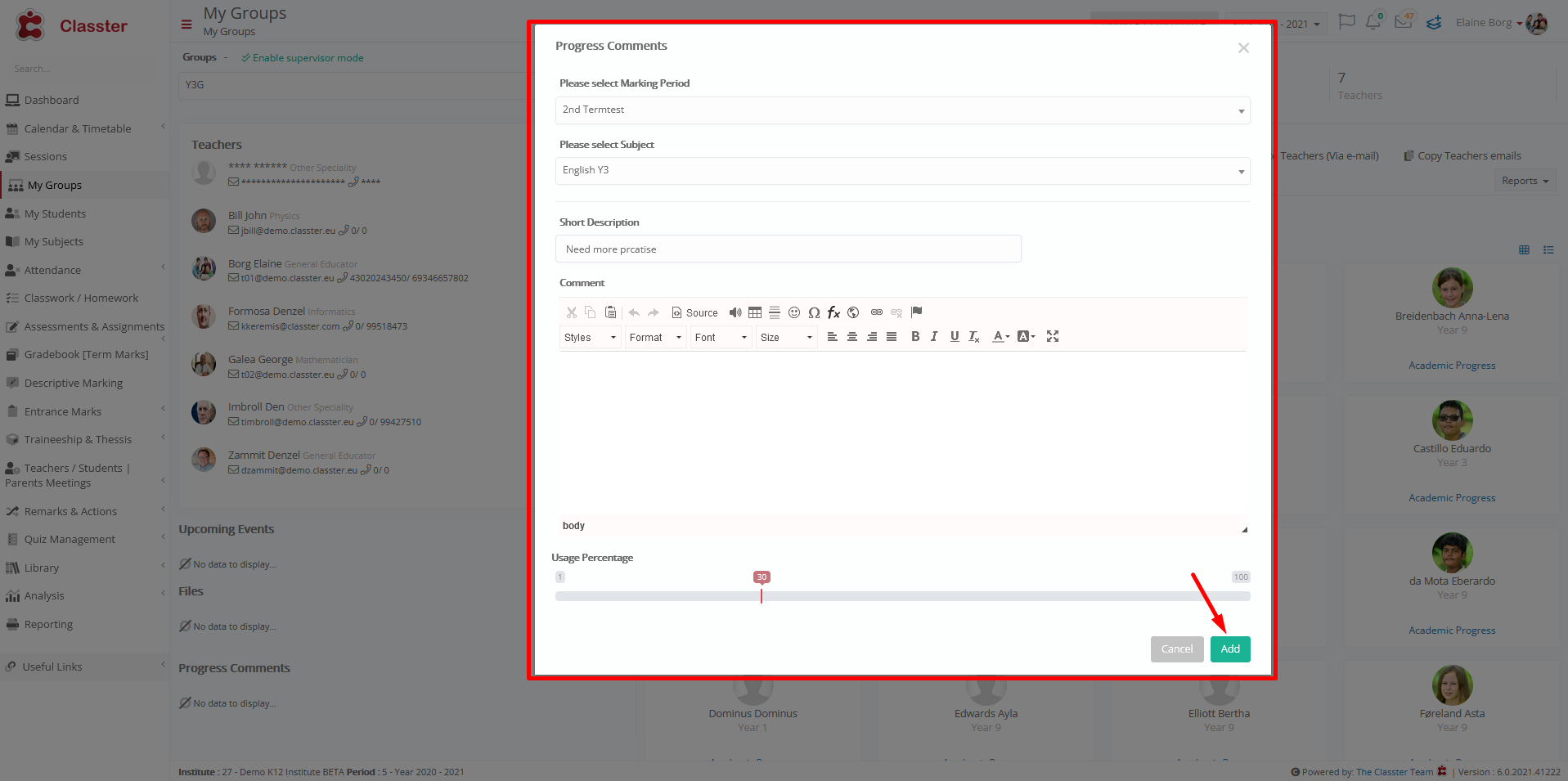Open the Reports dropdown
The image size is (1568, 781).
[1525, 181]
